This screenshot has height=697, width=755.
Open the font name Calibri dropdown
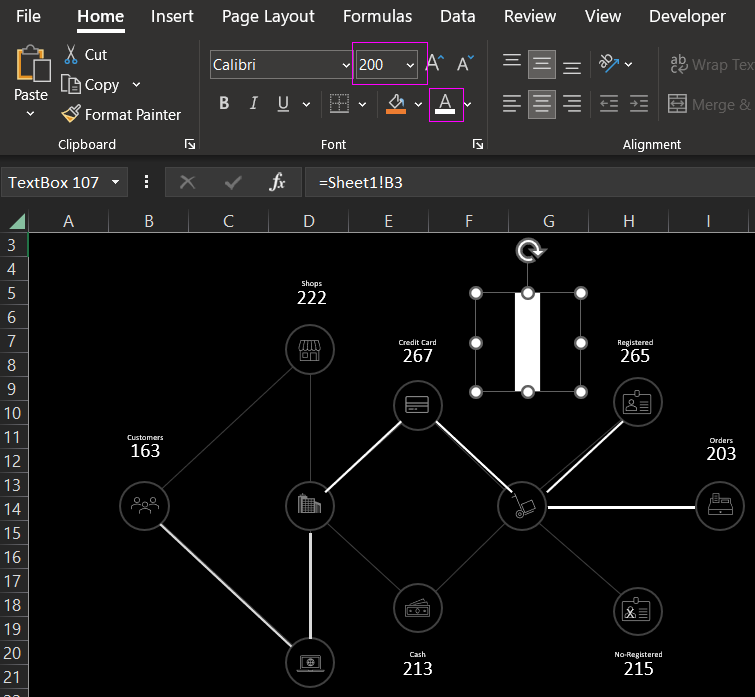(x=346, y=65)
